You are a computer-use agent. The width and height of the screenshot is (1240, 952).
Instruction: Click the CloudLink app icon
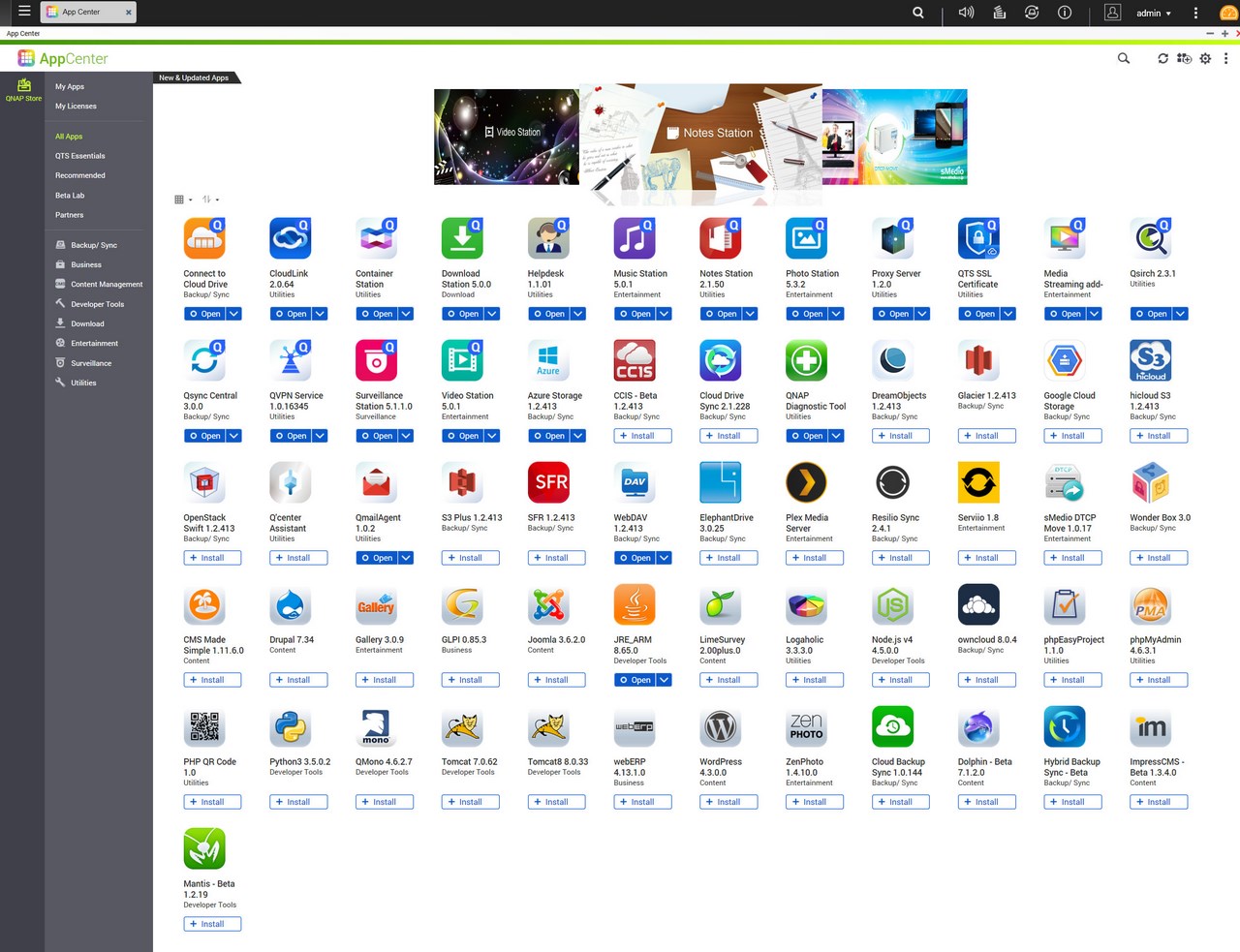point(291,238)
